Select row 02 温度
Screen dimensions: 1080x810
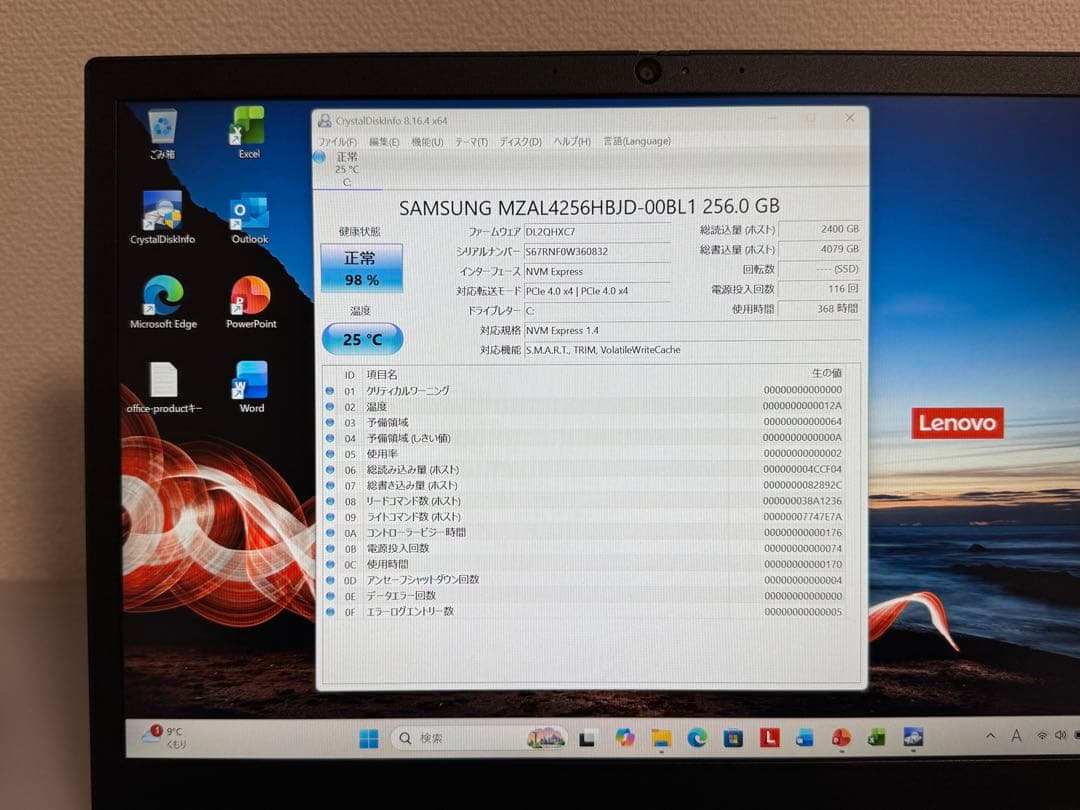pos(585,406)
